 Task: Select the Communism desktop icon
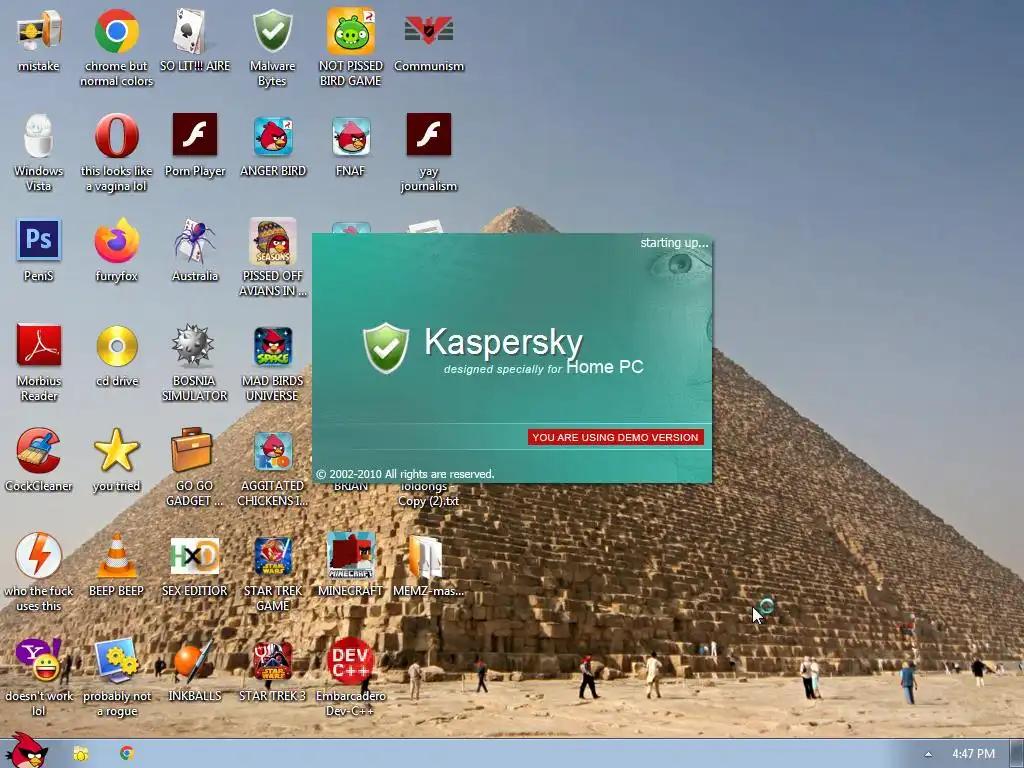[428, 30]
